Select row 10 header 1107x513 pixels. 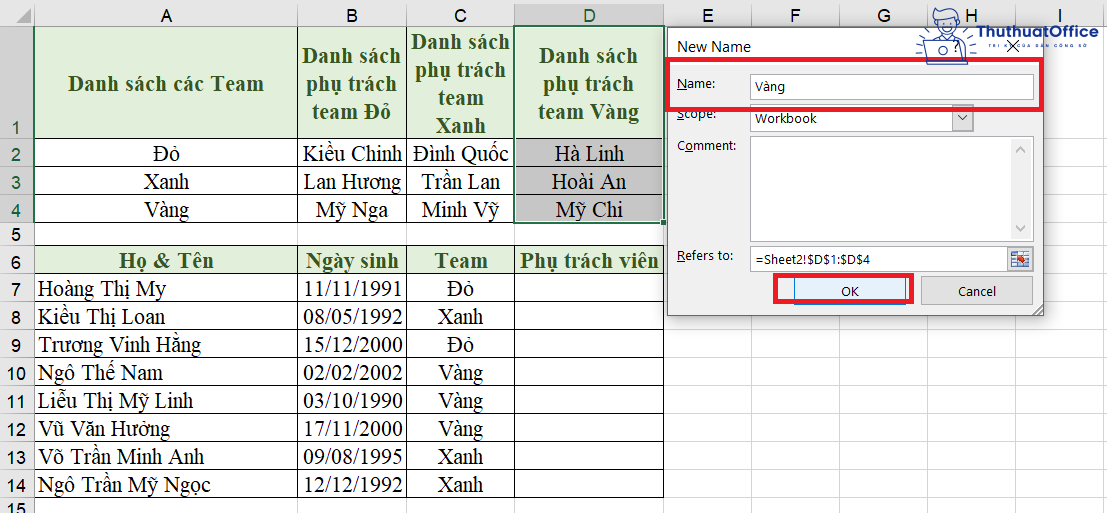point(17,372)
